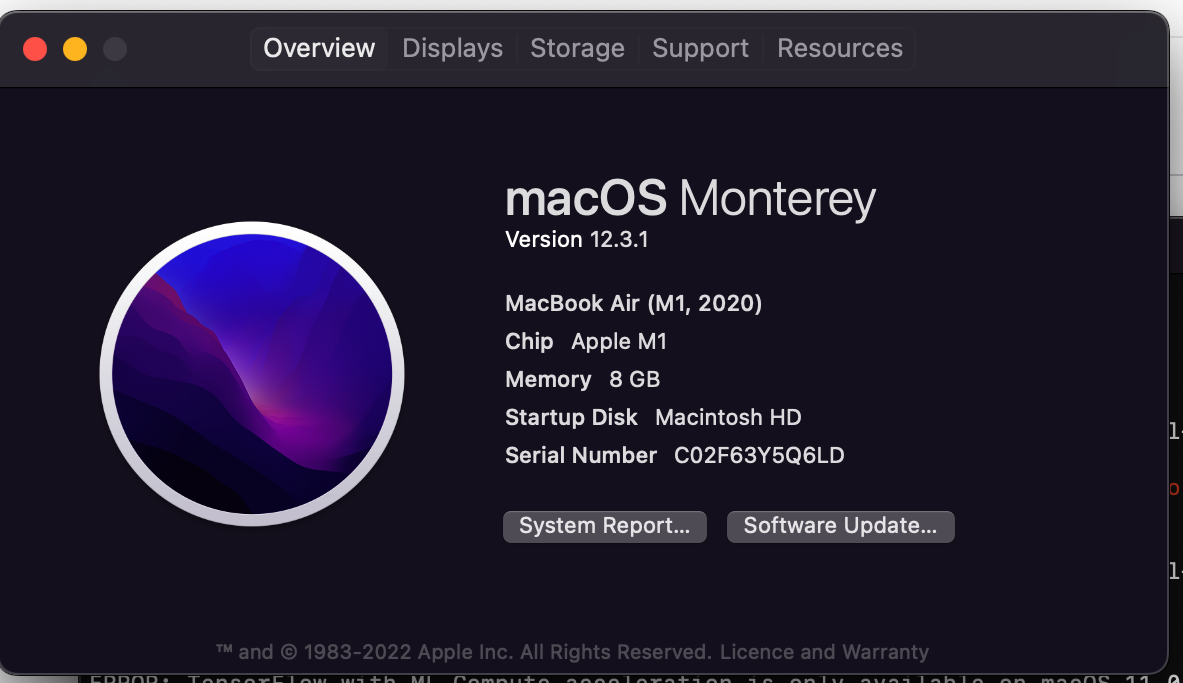The height and width of the screenshot is (683, 1183).
Task: Click Version 12.3.1 to reveal build
Action: 577,240
